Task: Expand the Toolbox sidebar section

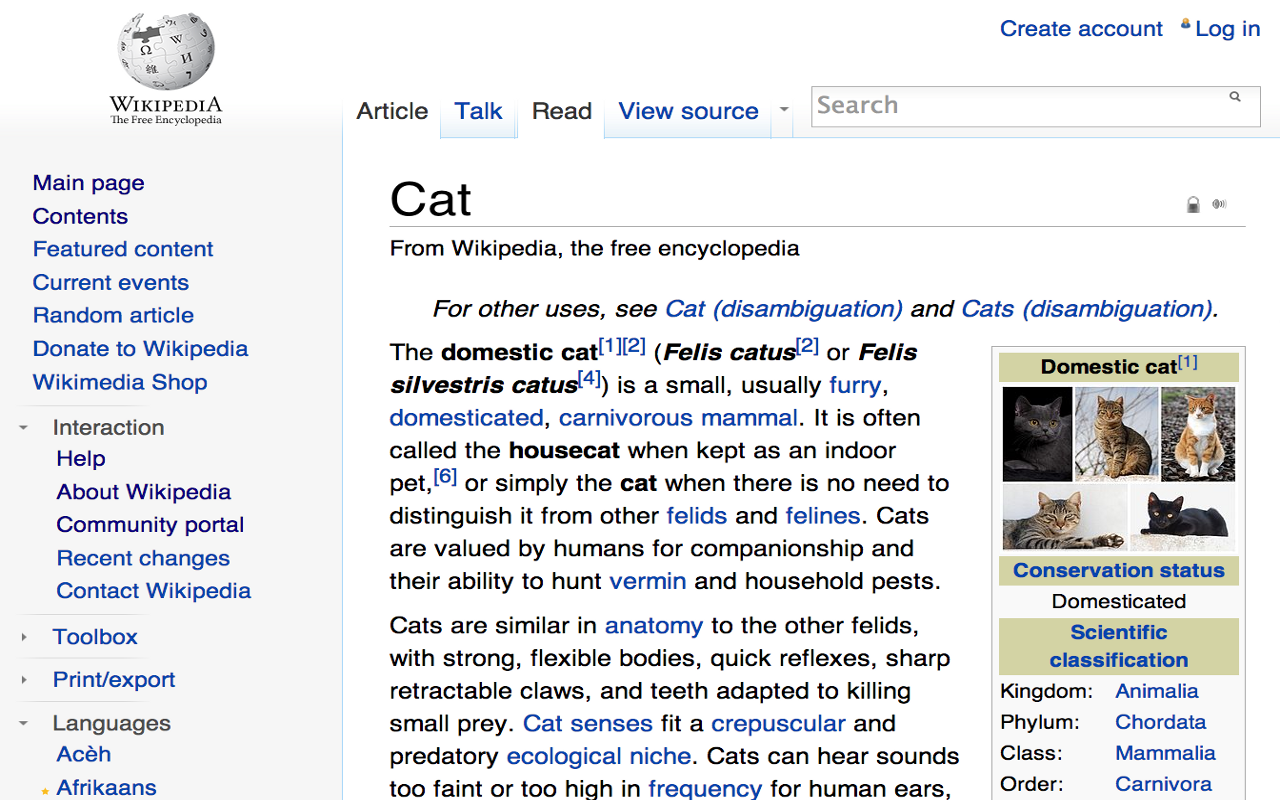Action: [x=23, y=637]
